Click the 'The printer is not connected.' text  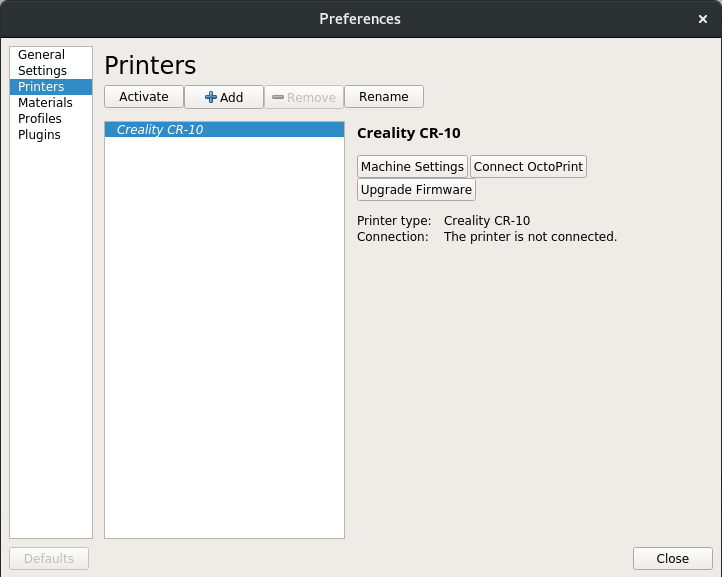[x=530, y=237]
